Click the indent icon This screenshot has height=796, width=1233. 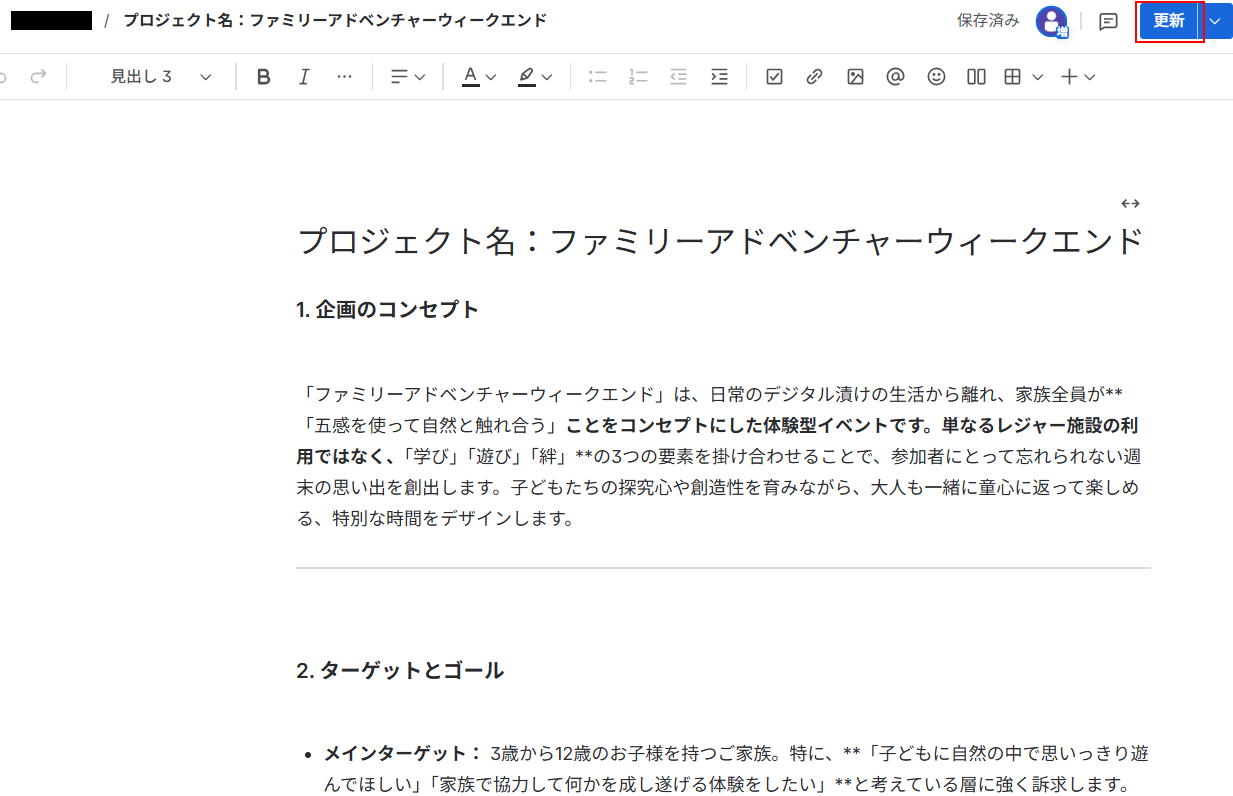click(719, 76)
